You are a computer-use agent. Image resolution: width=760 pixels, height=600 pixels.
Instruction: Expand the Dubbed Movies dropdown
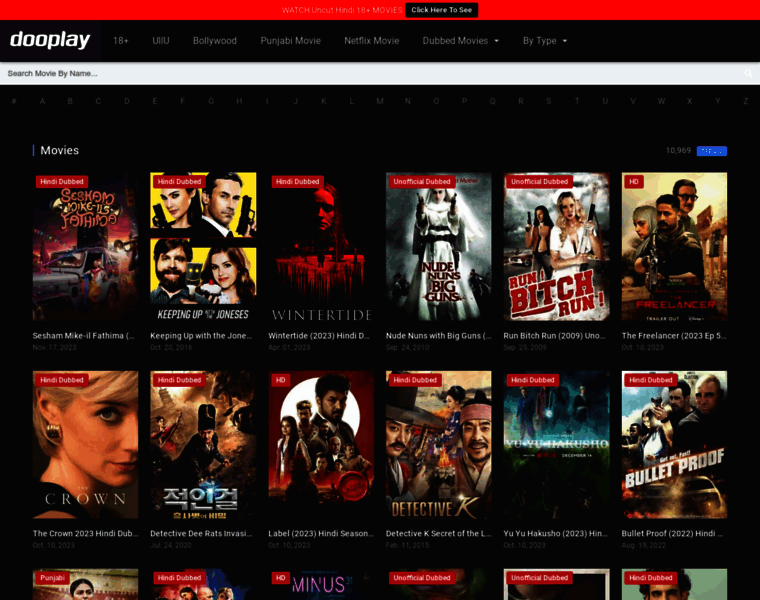(x=460, y=41)
